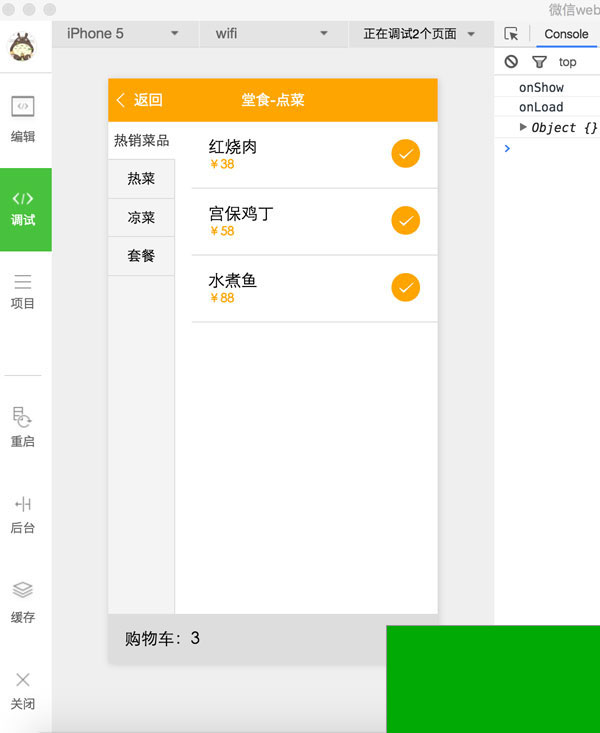Clear console with the block icon
The image size is (600, 733).
[x=511, y=62]
